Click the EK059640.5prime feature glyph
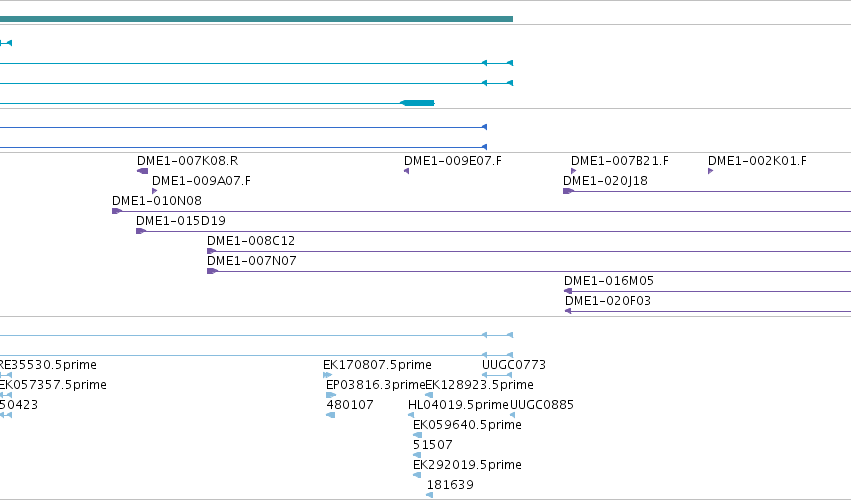851x500 pixels. [417, 435]
